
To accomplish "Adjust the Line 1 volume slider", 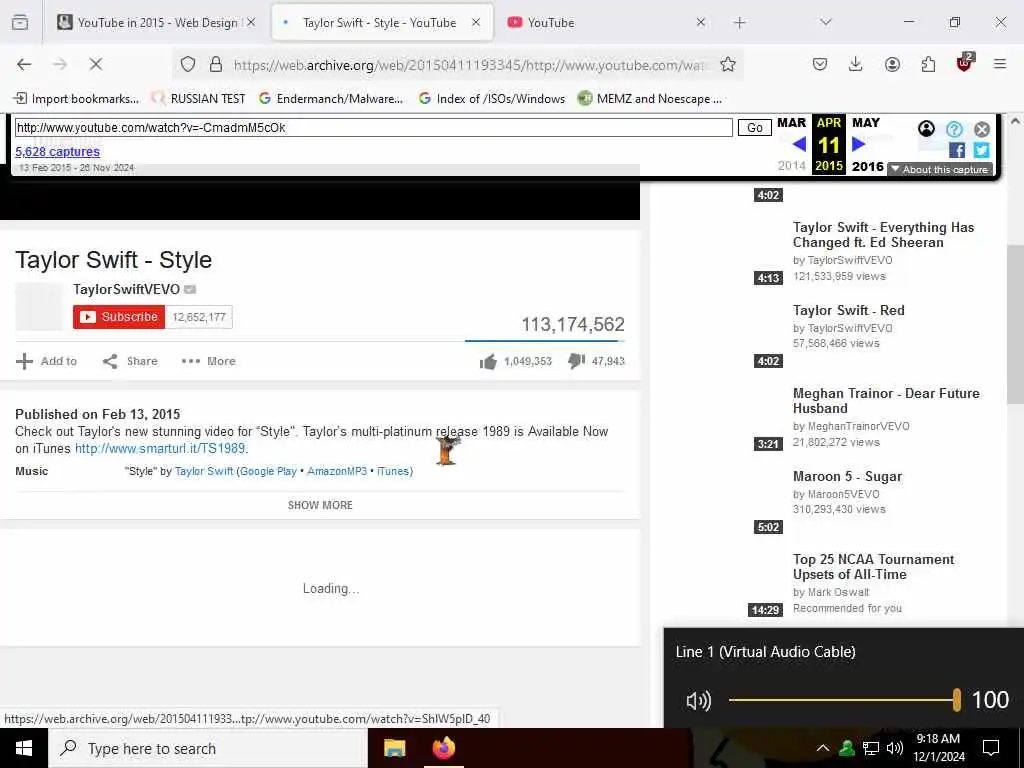I will pyautogui.click(x=844, y=700).
